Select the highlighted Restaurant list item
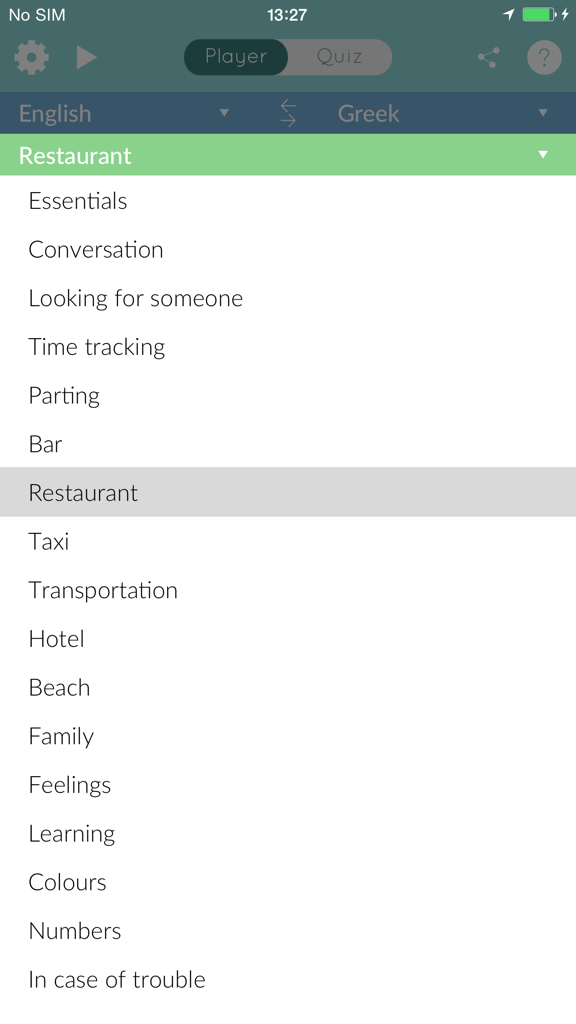 (83, 492)
